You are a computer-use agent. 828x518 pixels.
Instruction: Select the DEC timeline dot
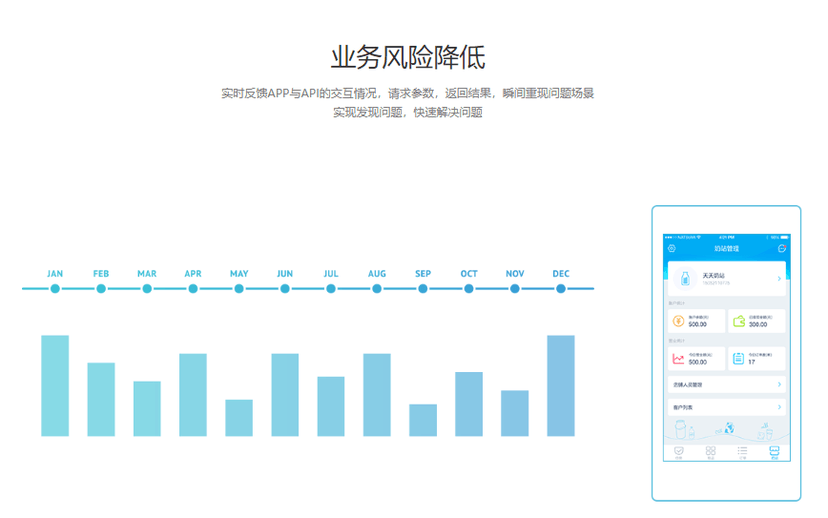pyautogui.click(x=561, y=289)
